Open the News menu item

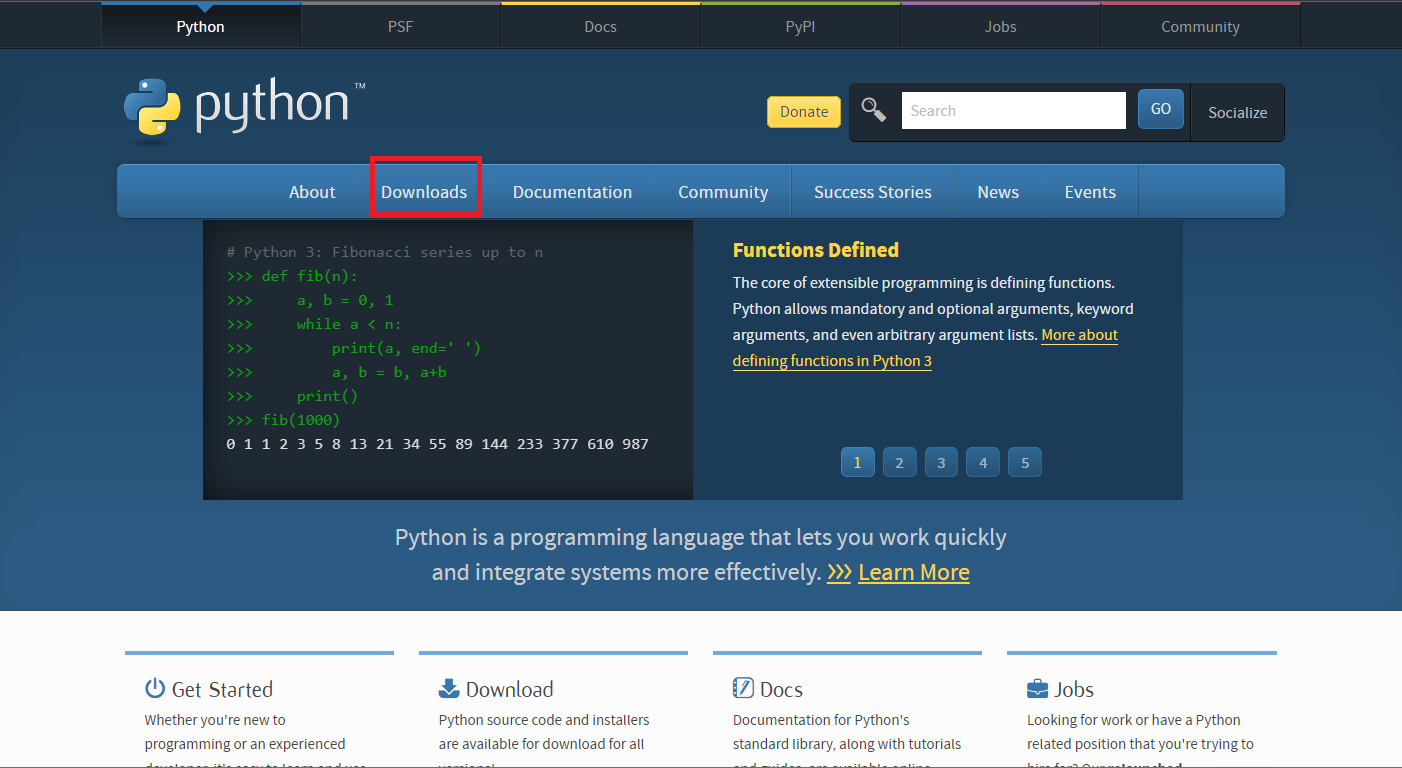998,192
